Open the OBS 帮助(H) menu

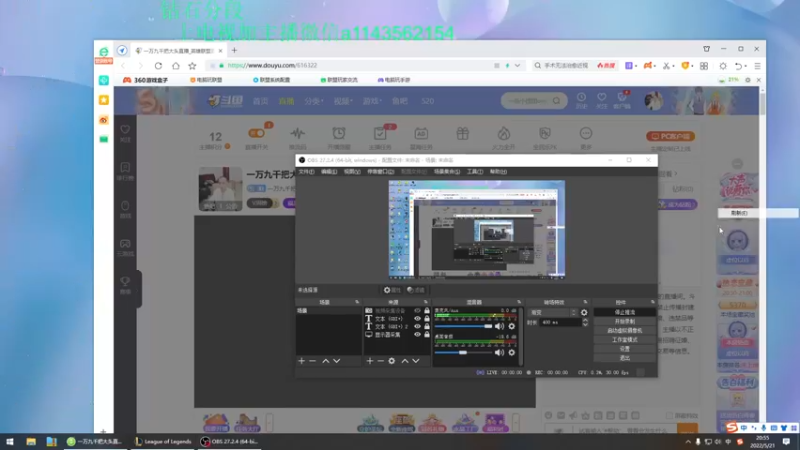pyautogui.click(x=498, y=172)
